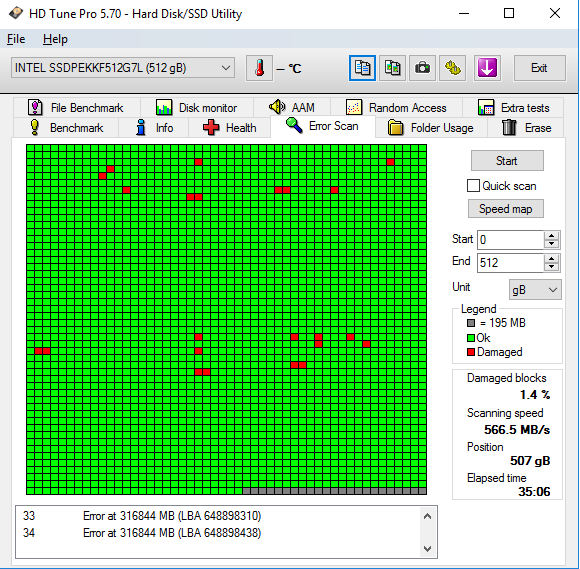The height and width of the screenshot is (569, 580).
Task: Save screenshot using the camera icon
Action: tap(422, 68)
